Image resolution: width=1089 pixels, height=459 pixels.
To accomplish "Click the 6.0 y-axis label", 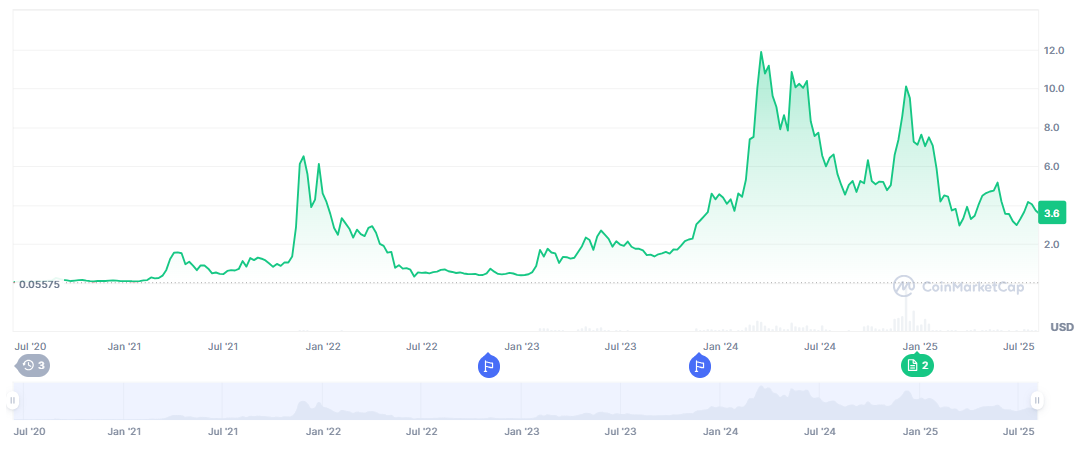I will tap(1050, 167).
